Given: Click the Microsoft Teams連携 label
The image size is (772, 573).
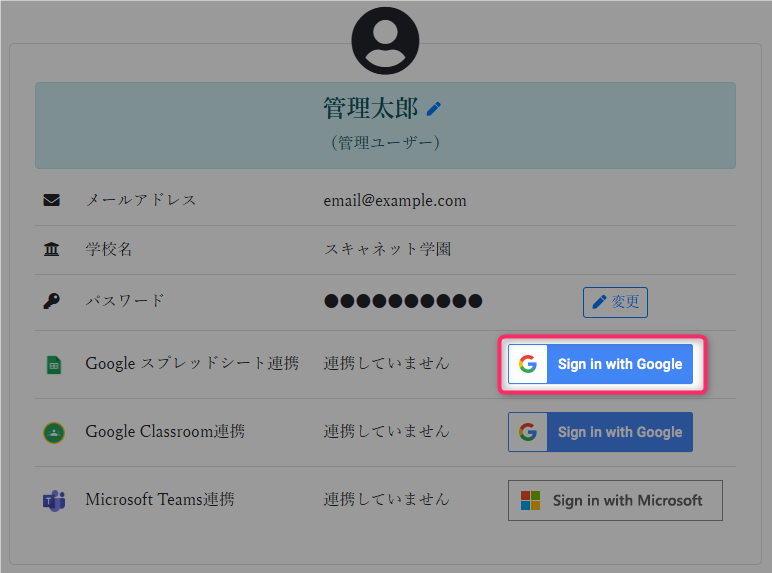Looking at the screenshot, I should (x=160, y=500).
